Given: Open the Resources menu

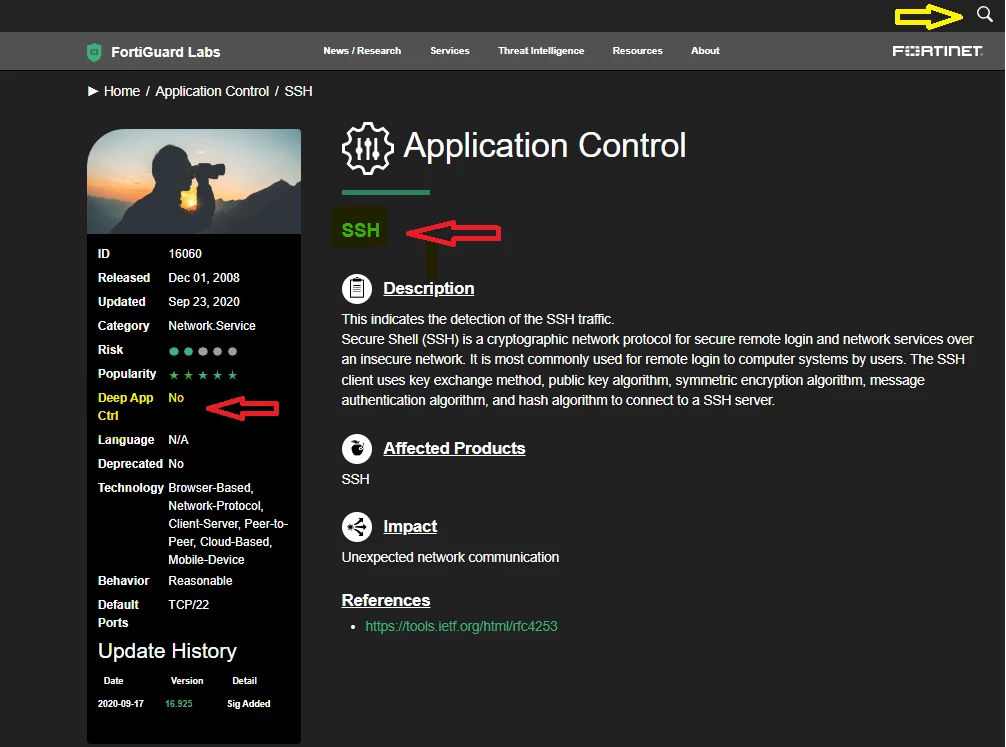Looking at the screenshot, I should pos(637,51).
